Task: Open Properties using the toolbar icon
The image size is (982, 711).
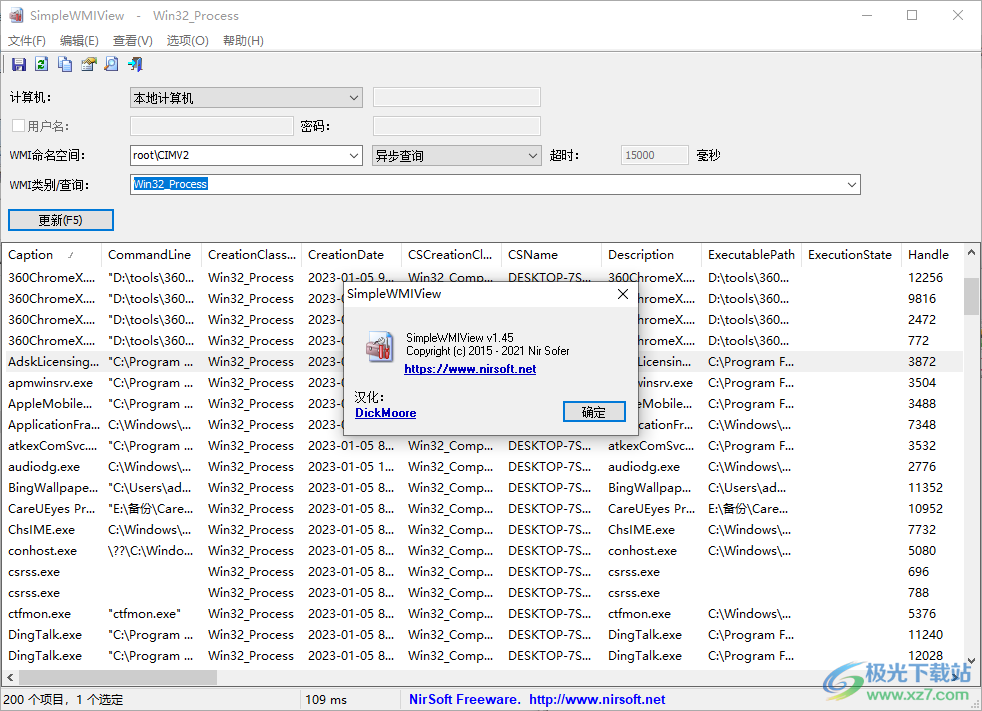Action: (88, 63)
